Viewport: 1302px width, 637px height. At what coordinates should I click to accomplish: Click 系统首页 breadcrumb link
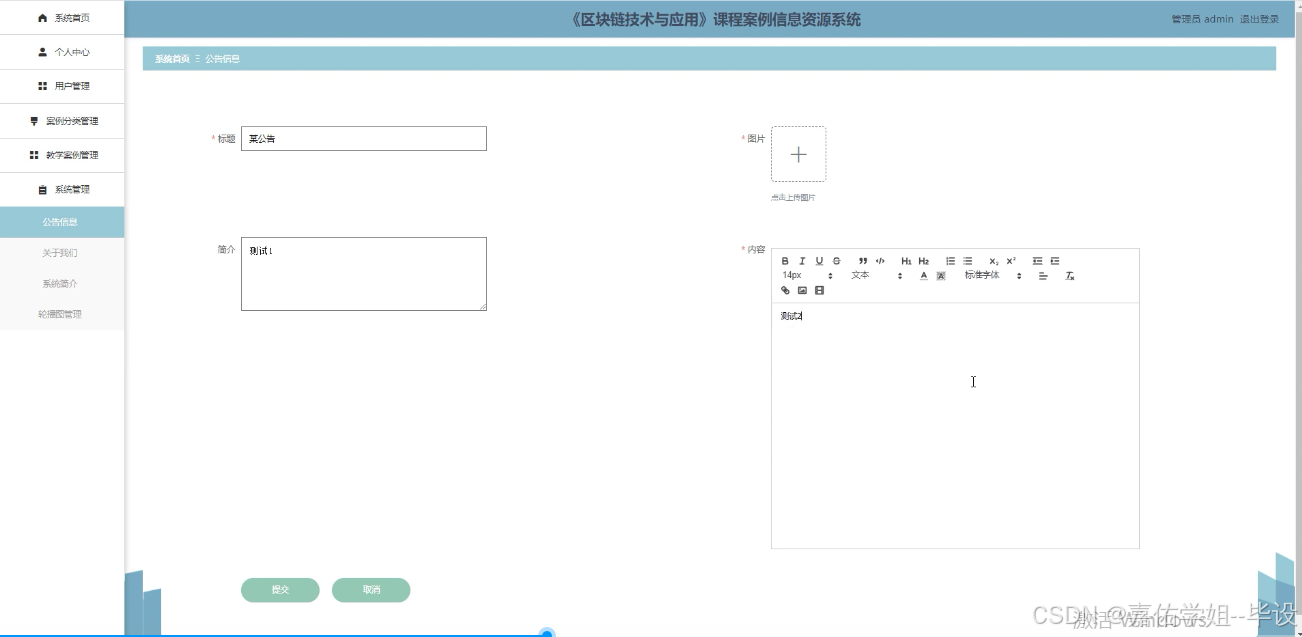pyautogui.click(x=172, y=59)
